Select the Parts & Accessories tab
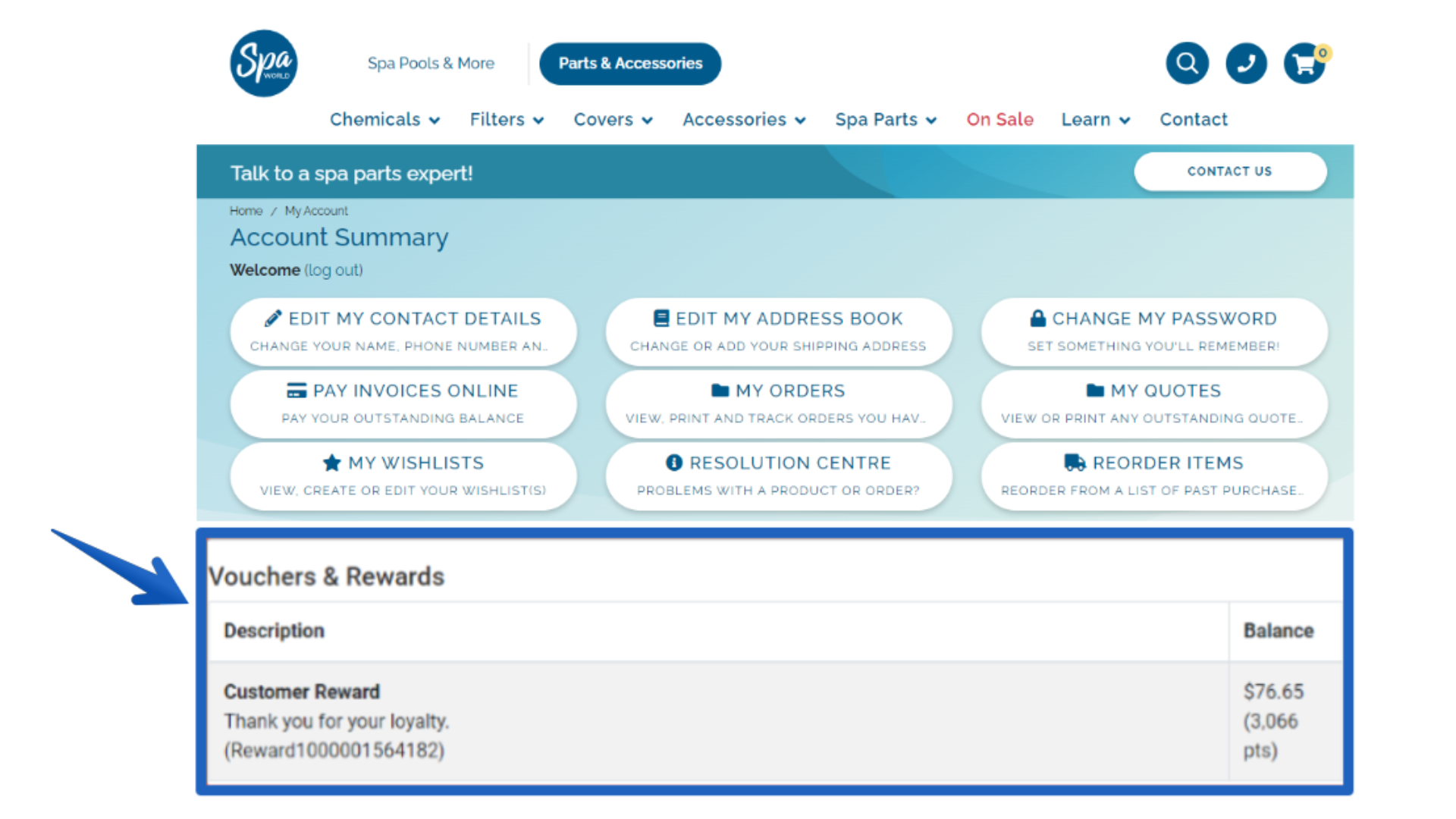The image size is (1456, 819). (x=630, y=64)
